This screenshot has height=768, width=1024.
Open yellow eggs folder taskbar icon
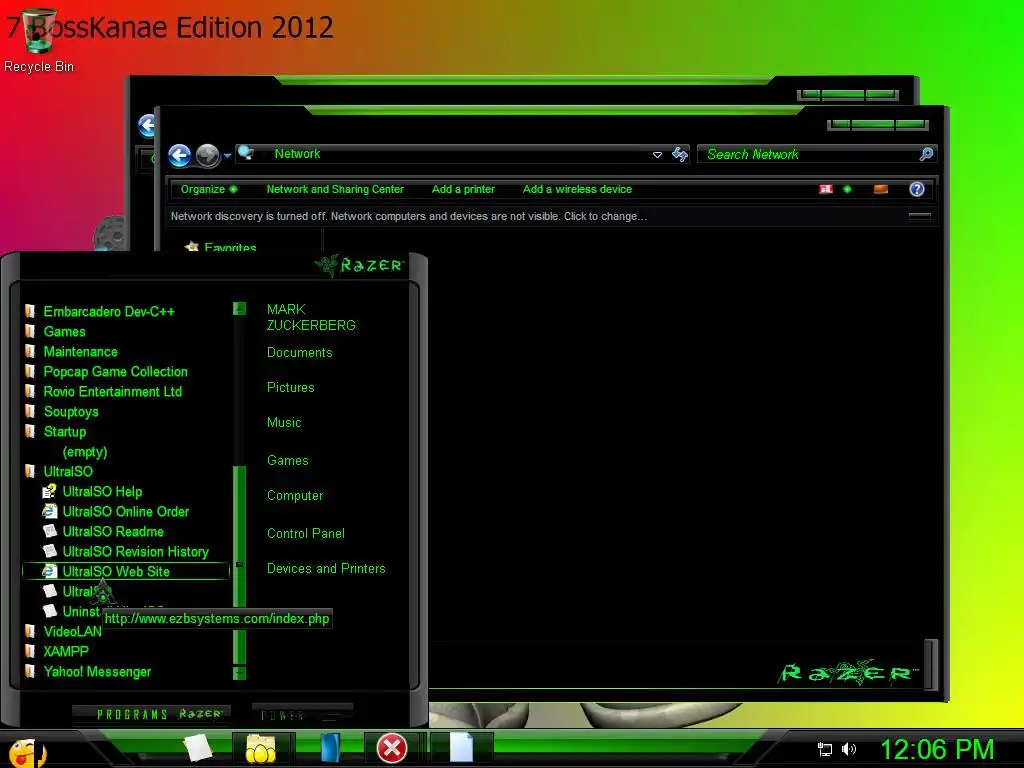[x=261, y=749]
